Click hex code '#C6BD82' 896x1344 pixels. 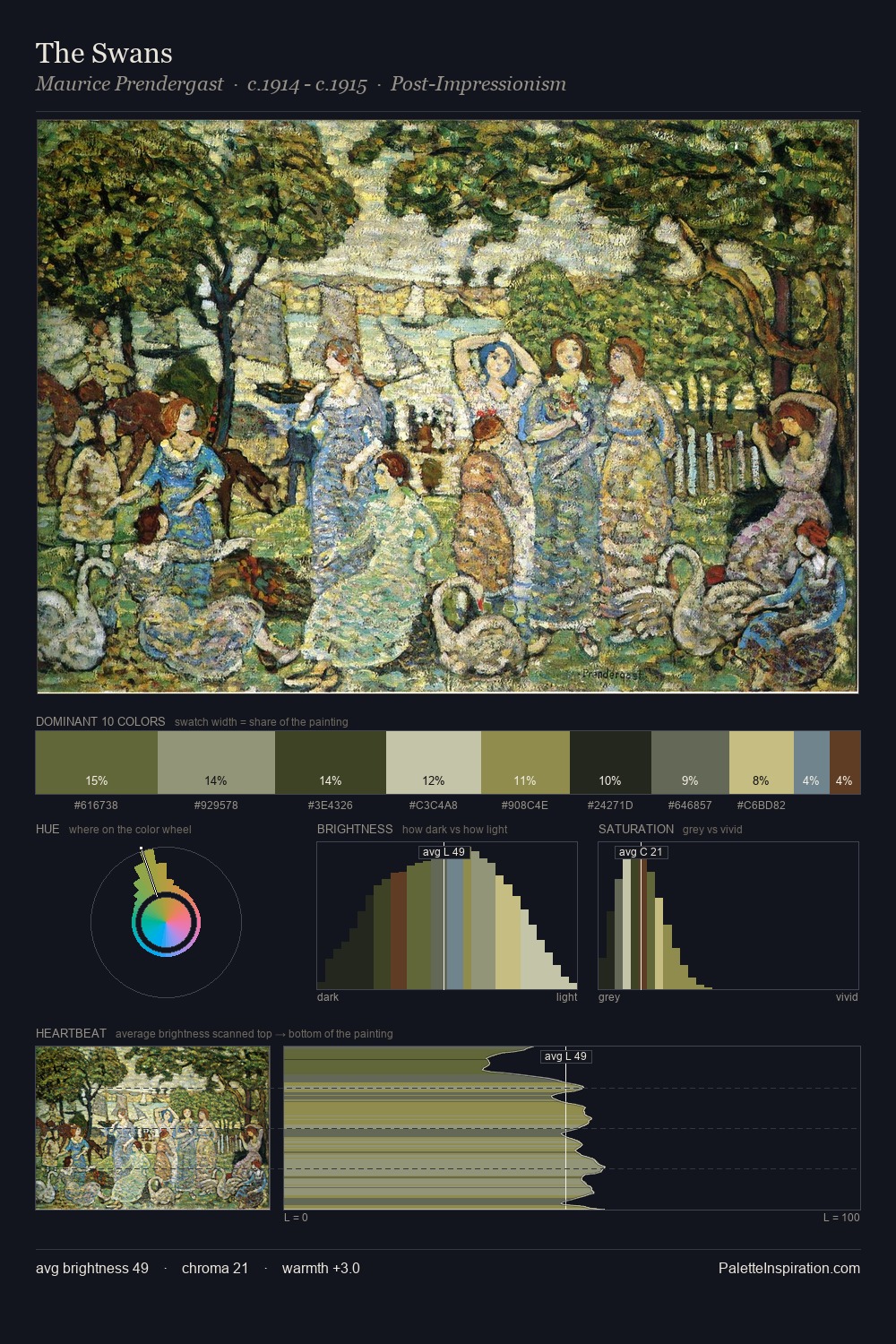click(762, 806)
